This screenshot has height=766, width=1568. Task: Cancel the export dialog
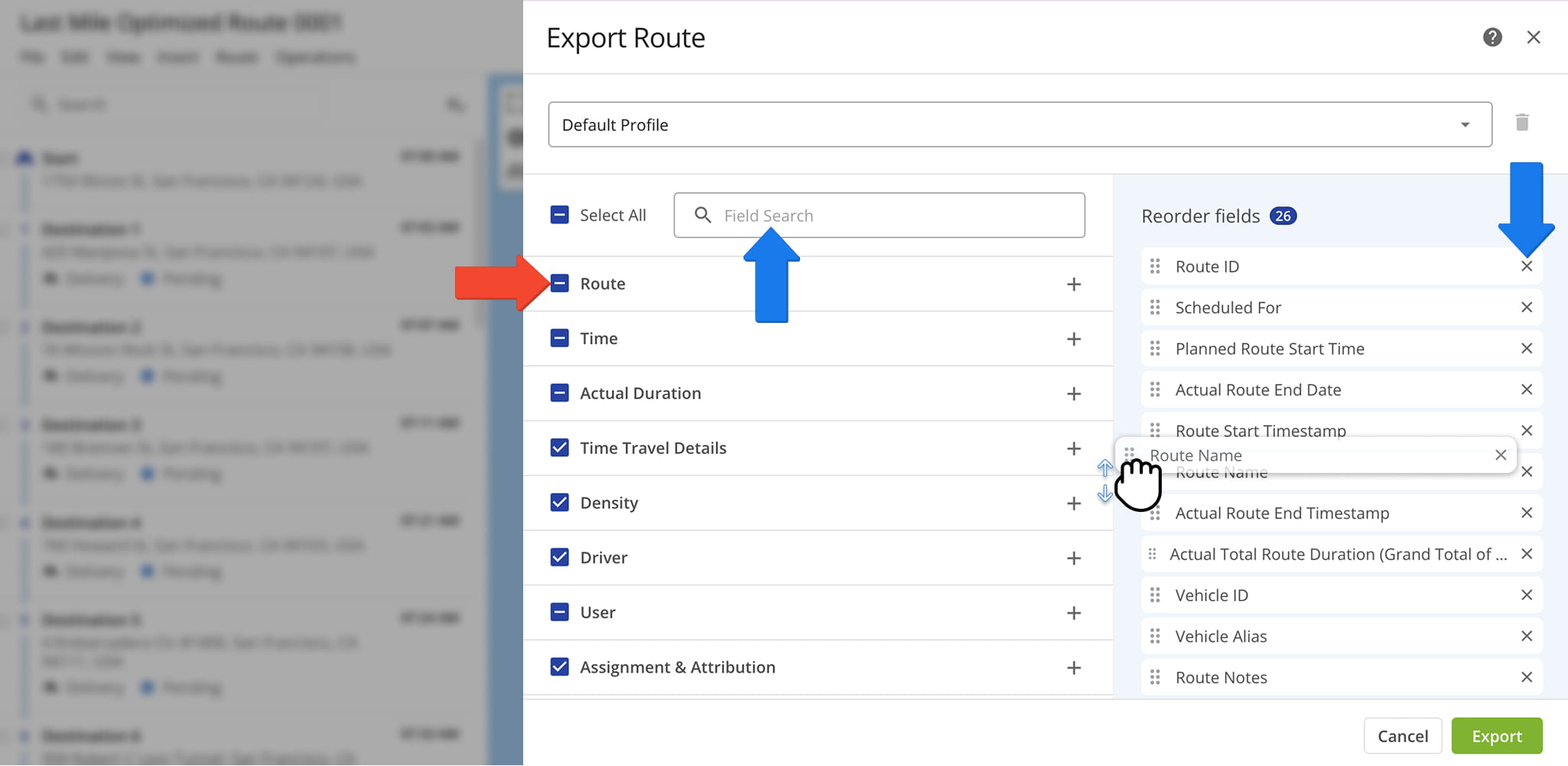(x=1402, y=736)
